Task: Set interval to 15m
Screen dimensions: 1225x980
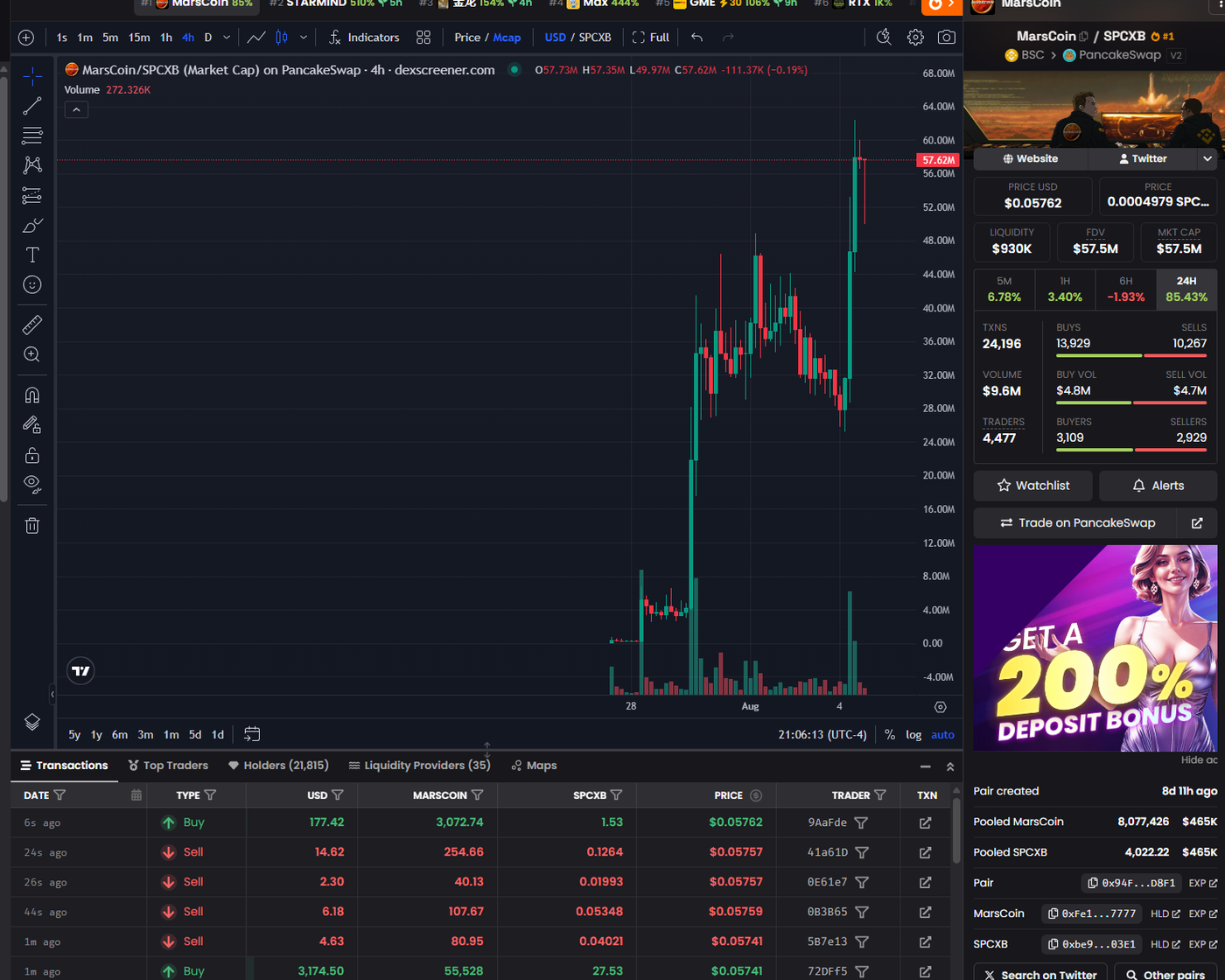Action: tap(139, 38)
